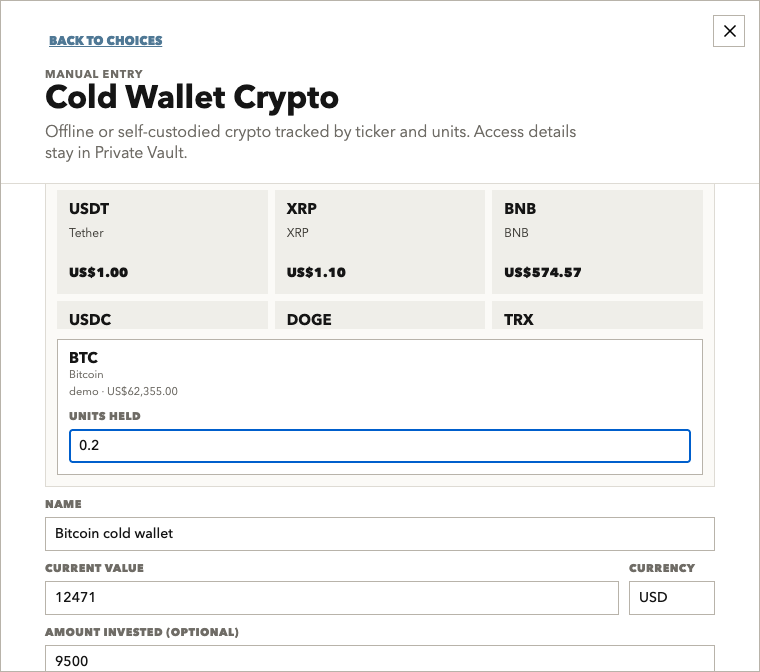The width and height of the screenshot is (760, 672).
Task: Click the Cold Wallet Crypto heading
Action: pyautogui.click(x=192, y=98)
